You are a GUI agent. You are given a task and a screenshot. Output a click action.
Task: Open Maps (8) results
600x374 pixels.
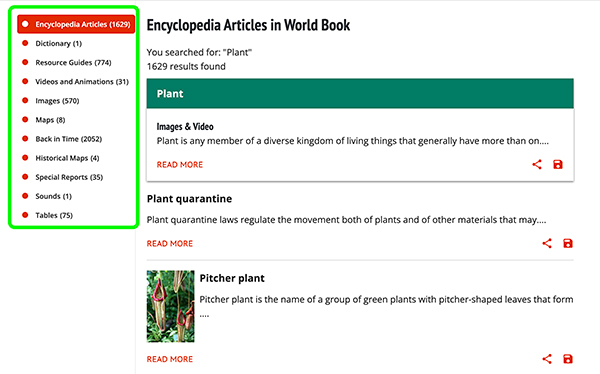(50, 120)
